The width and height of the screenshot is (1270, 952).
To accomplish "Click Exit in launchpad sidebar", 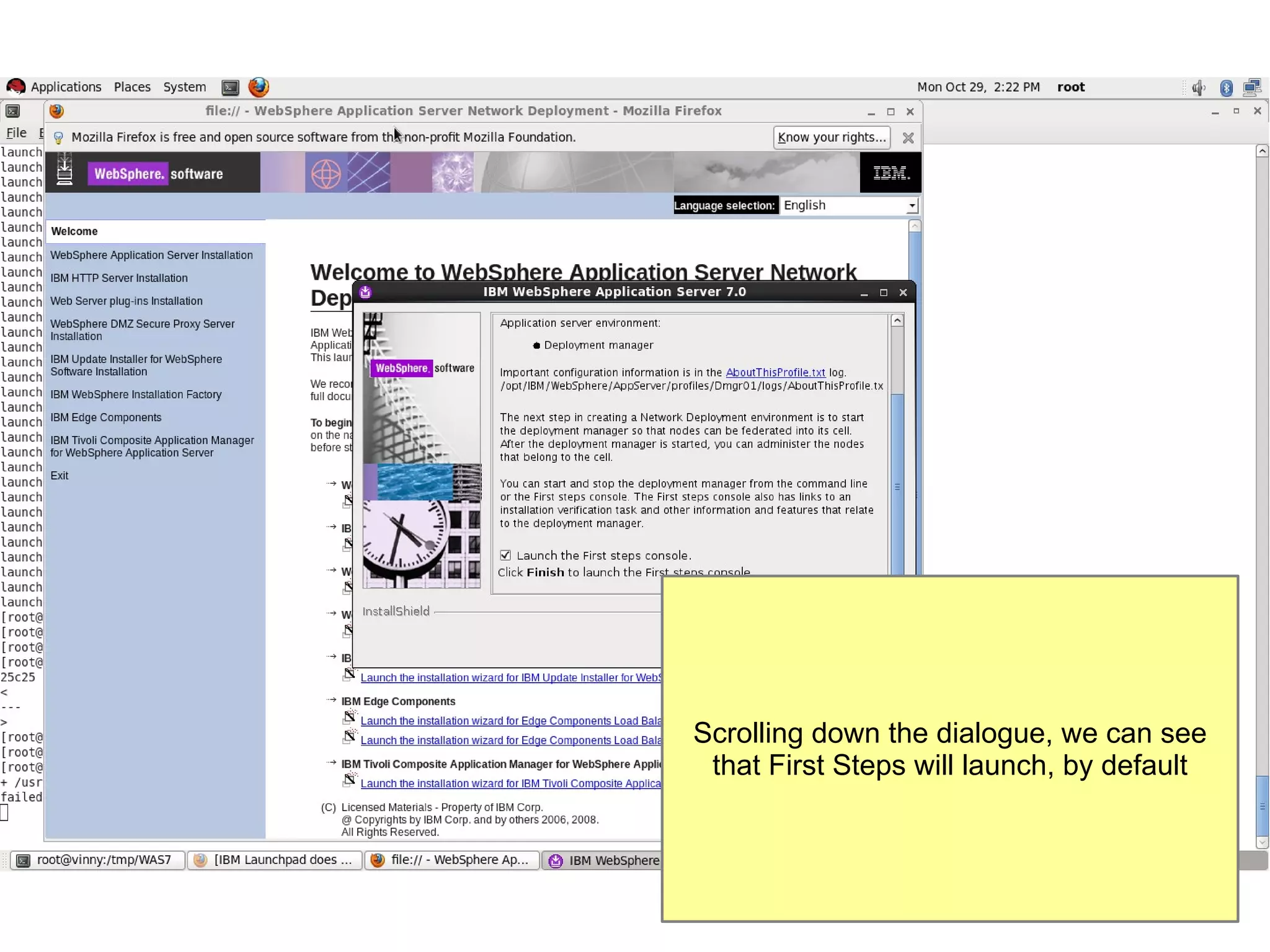I will point(60,476).
